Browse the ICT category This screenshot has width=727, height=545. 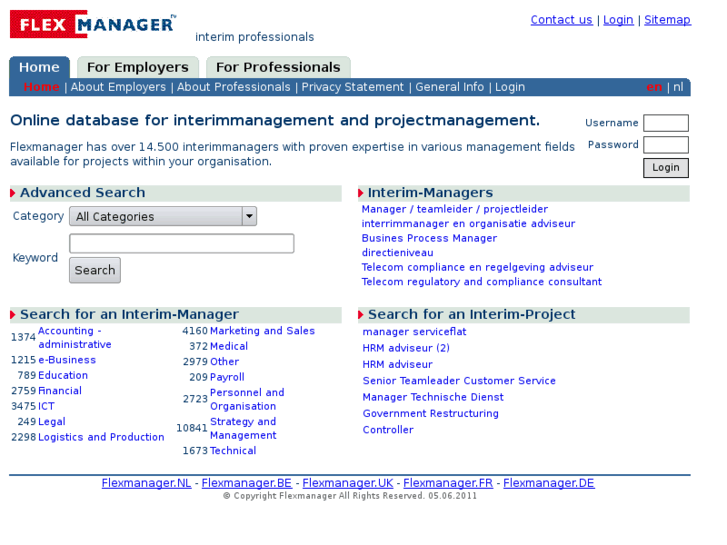click(46, 406)
